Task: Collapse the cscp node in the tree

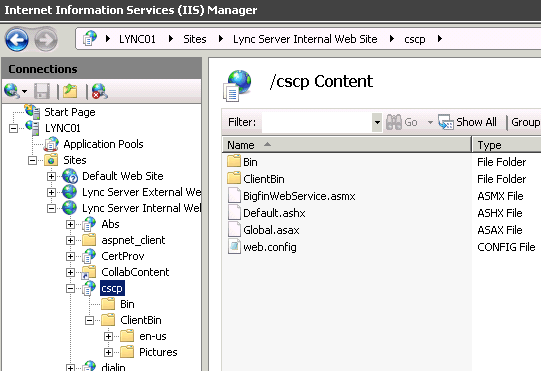Action: (x=70, y=289)
